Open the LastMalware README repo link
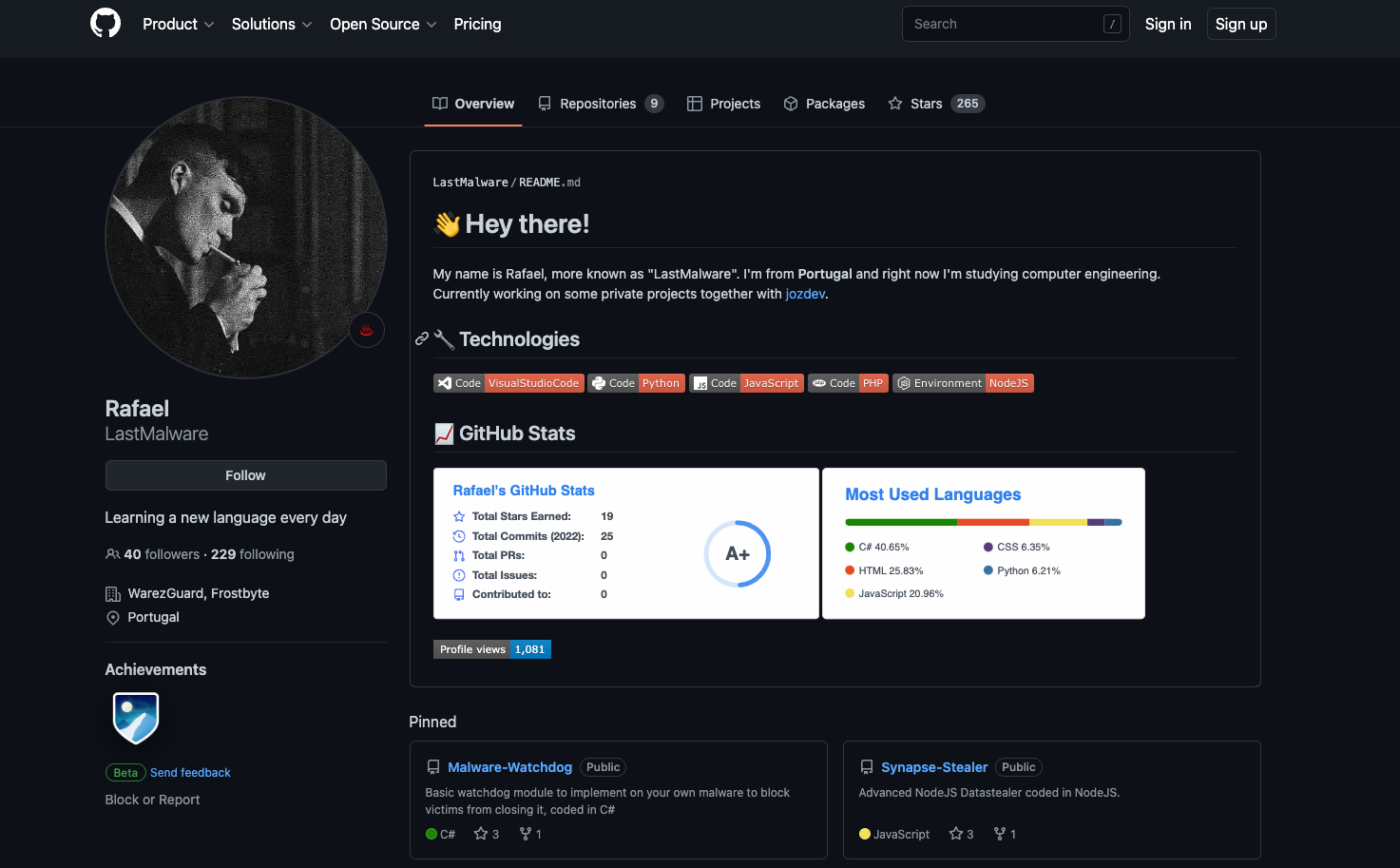 tap(470, 183)
